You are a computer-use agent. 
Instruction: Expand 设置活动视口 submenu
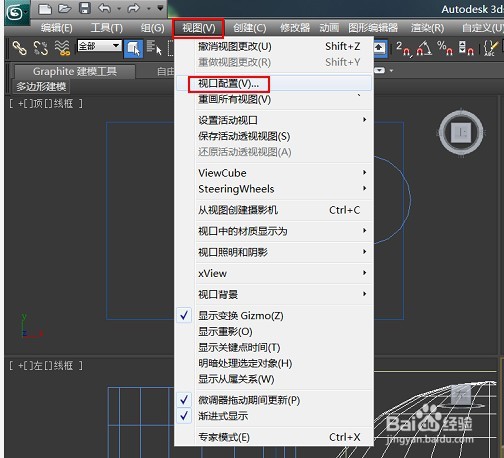coord(273,120)
